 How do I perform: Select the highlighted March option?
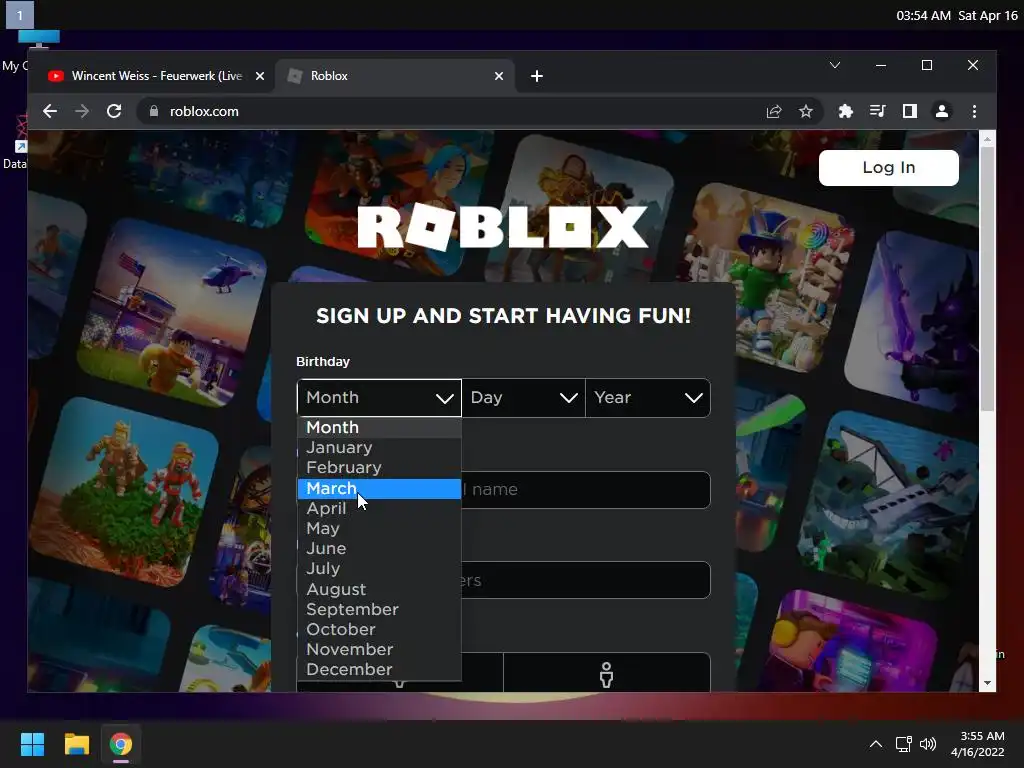tap(379, 488)
